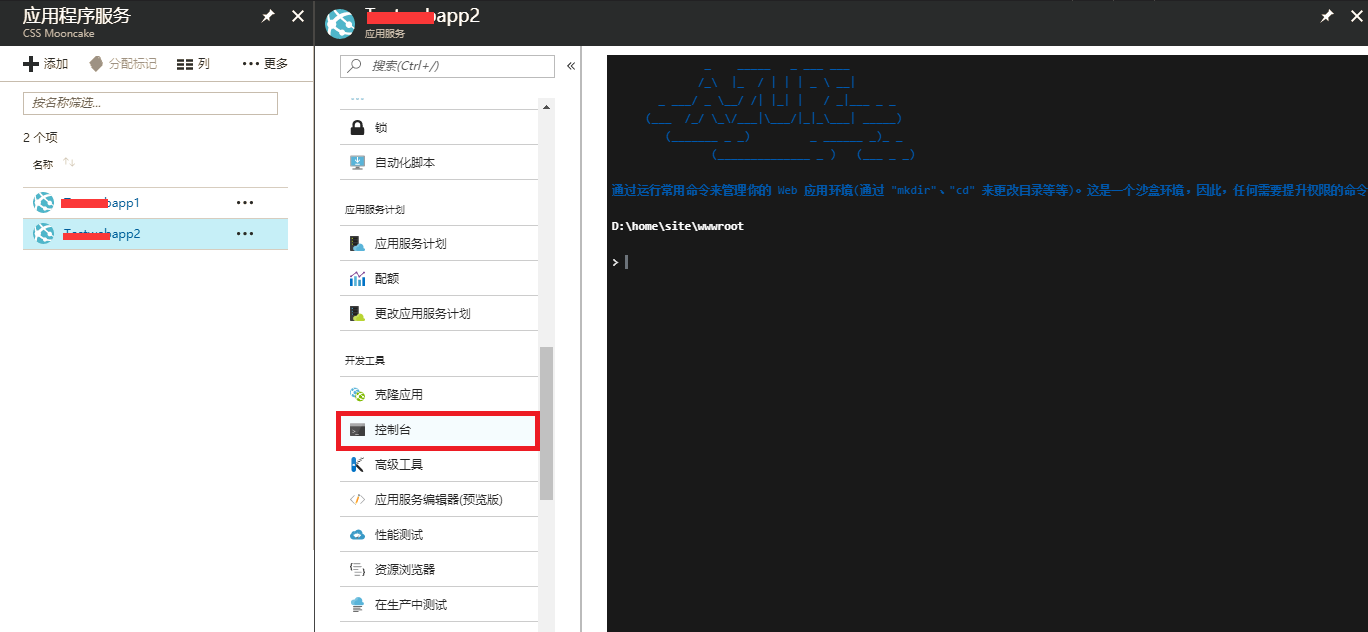
Task: Click the 克隆应用 clone app icon
Action: [357, 394]
